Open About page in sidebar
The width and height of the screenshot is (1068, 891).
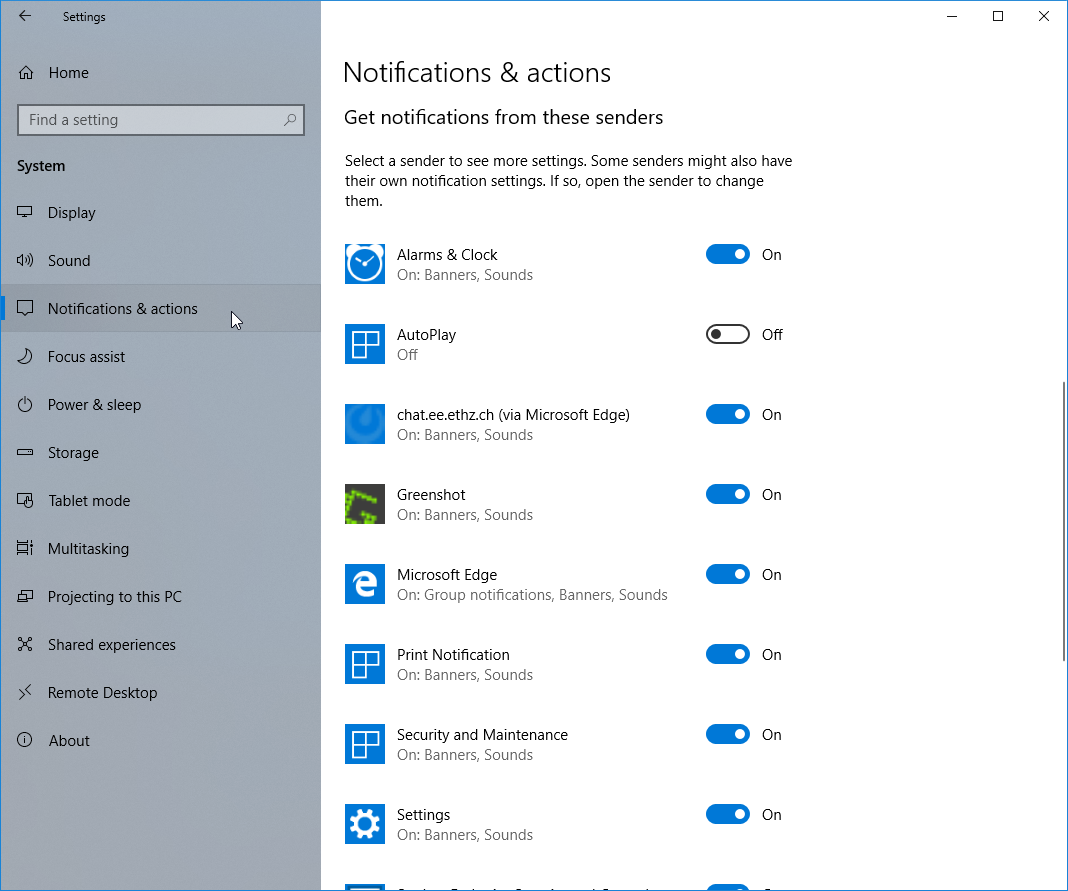pos(161,740)
